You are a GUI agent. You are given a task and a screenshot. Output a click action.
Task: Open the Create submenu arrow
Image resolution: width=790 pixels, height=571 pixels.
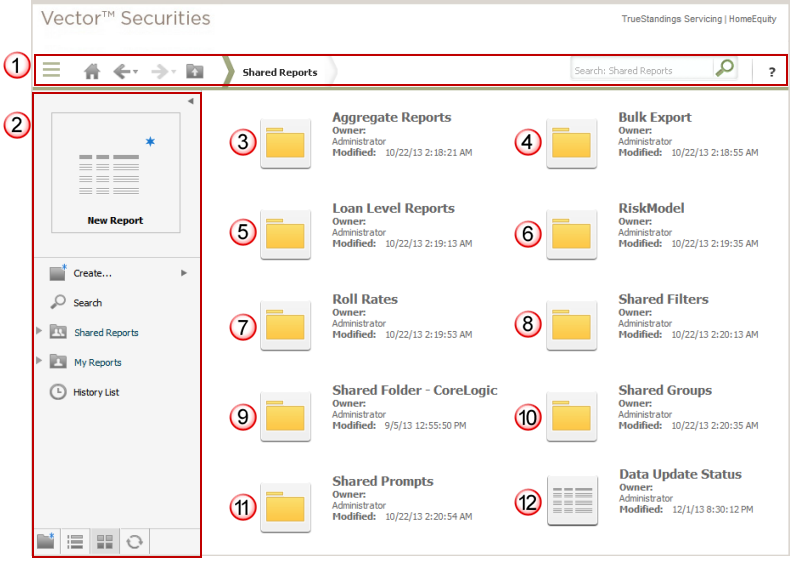[x=184, y=272]
